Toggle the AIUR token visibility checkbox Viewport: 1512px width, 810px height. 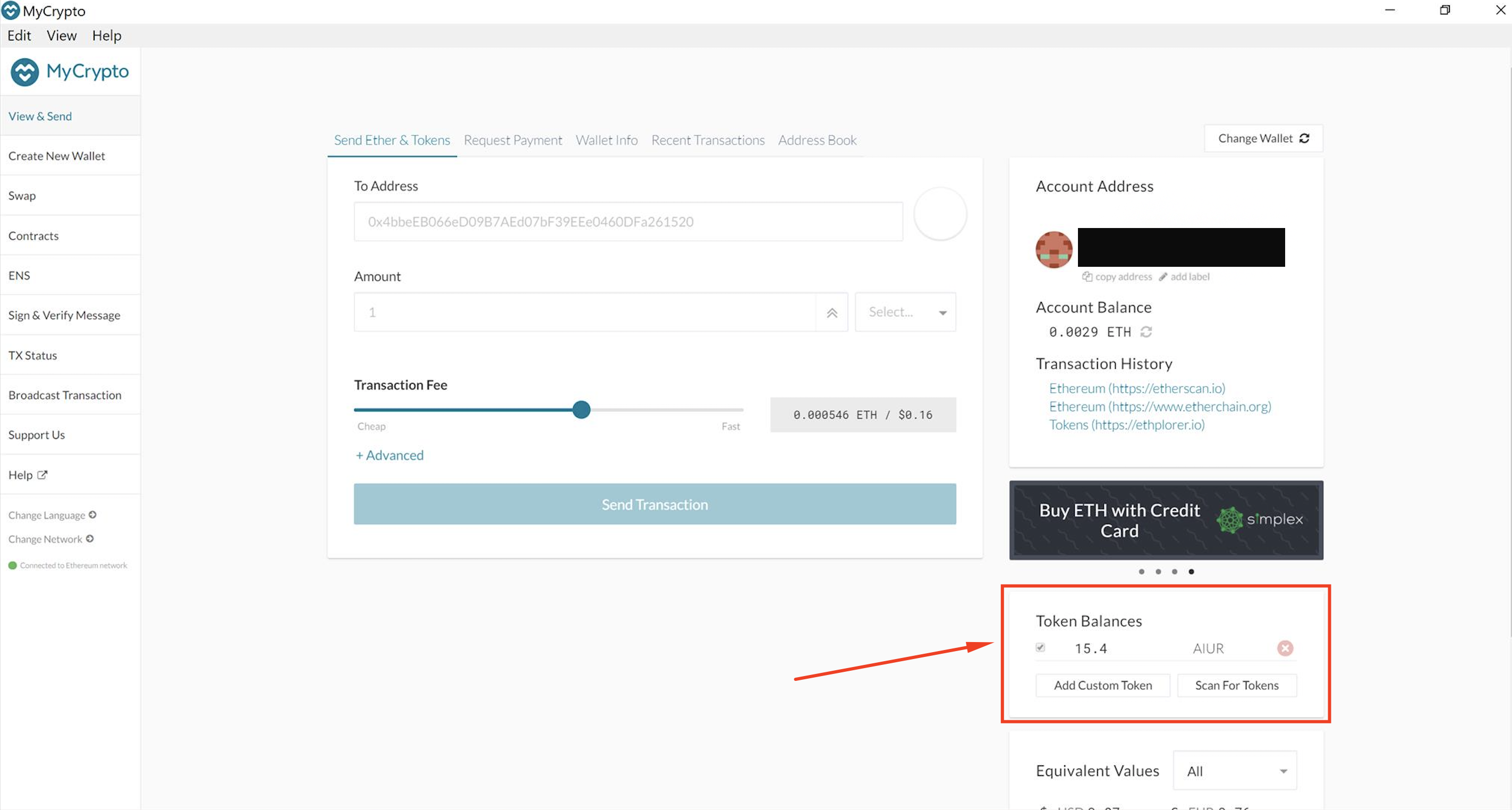[x=1041, y=648]
